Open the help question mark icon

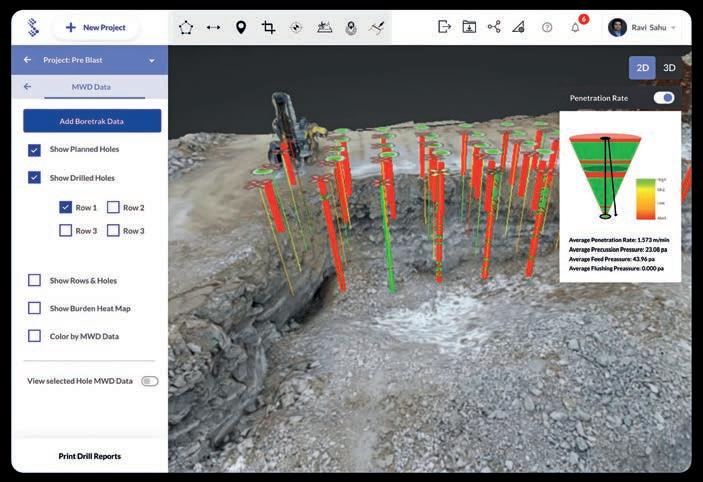tap(547, 27)
